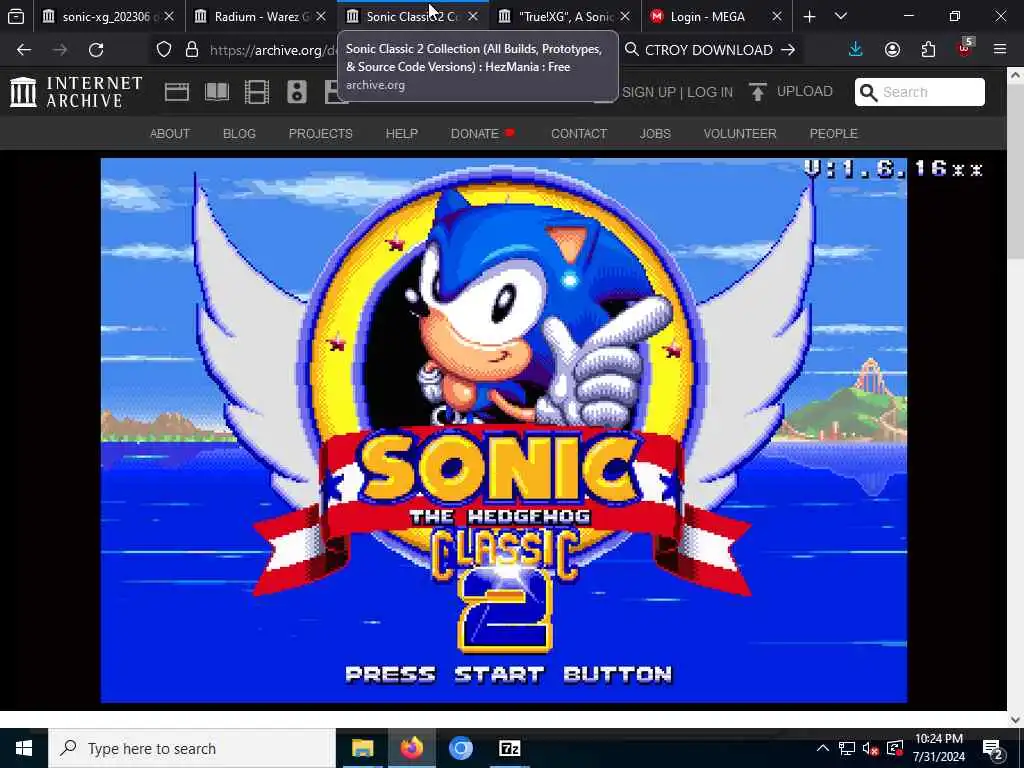Open the CONTACT menu item

pos(579,133)
